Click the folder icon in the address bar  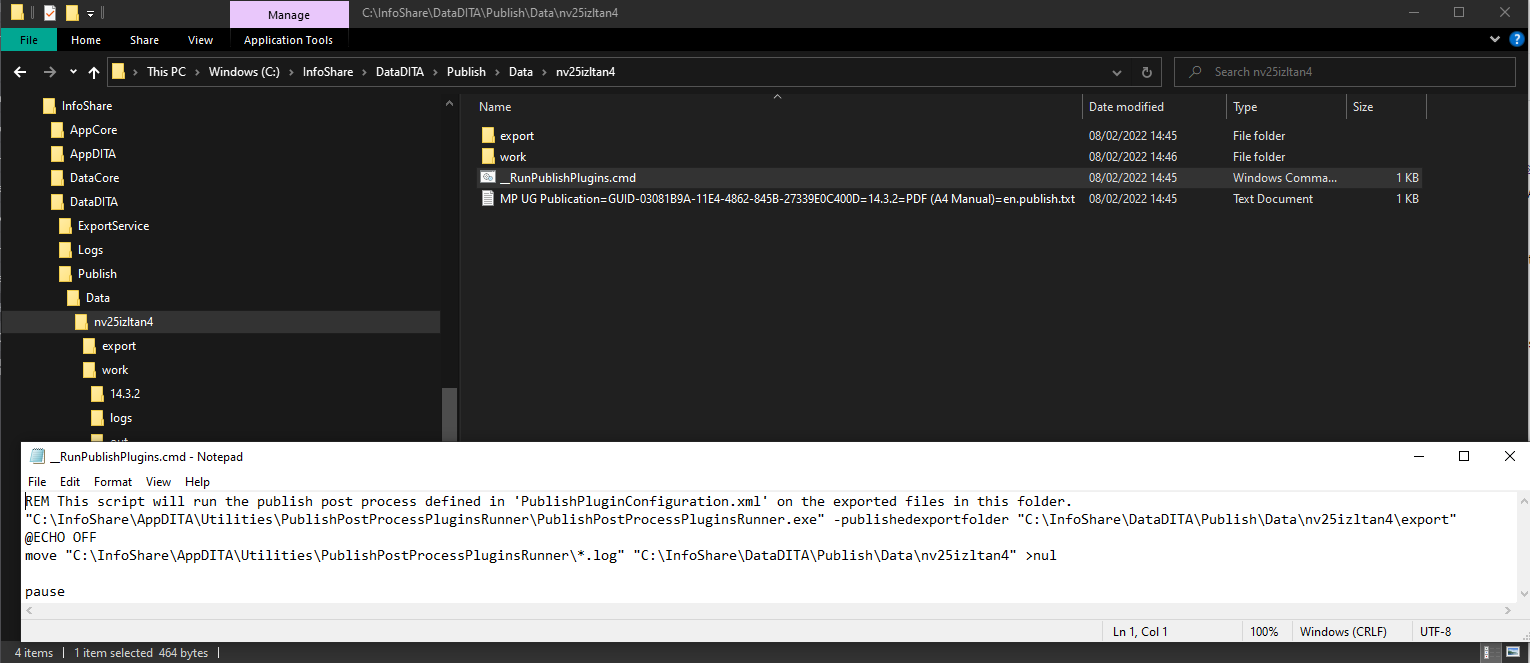coord(120,71)
